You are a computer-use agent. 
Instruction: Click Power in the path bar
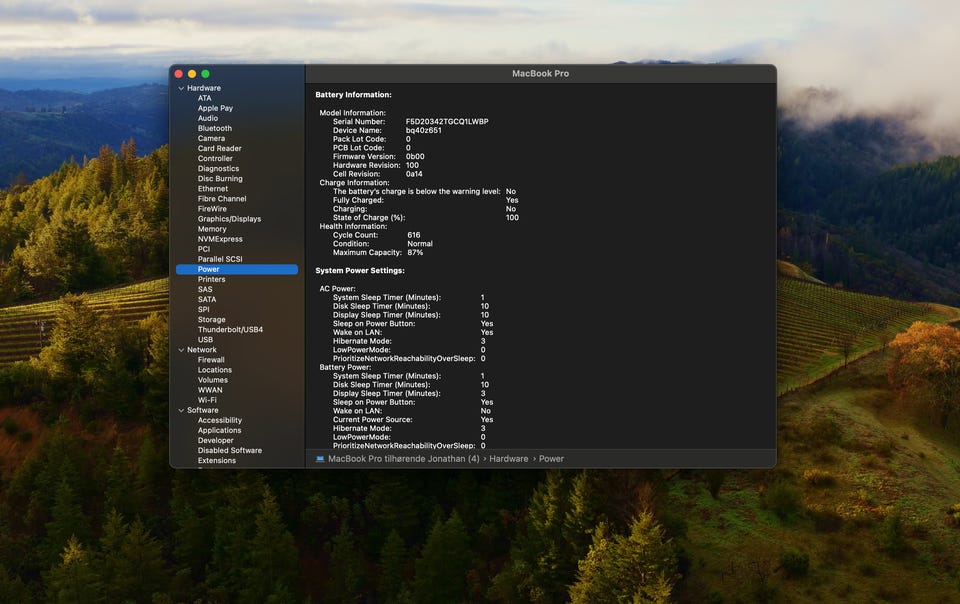551,459
